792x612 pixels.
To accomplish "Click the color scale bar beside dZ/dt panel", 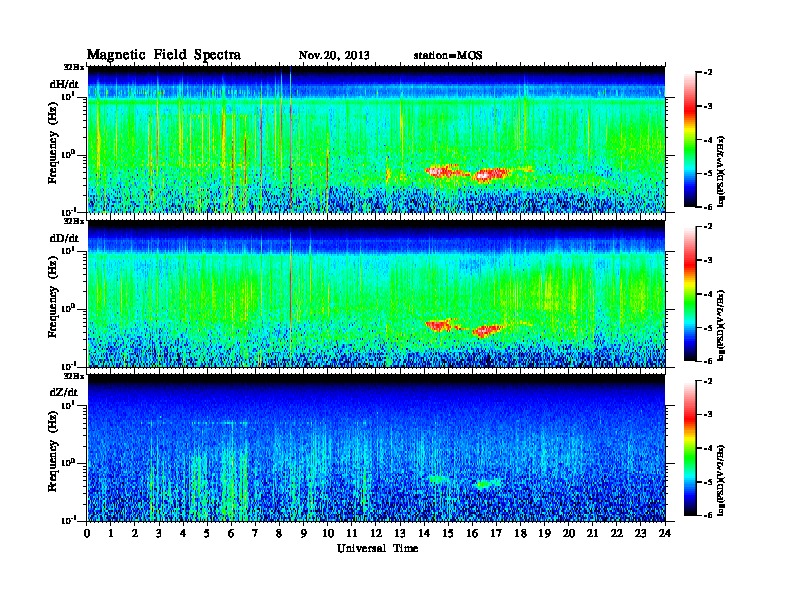I will (689, 448).
